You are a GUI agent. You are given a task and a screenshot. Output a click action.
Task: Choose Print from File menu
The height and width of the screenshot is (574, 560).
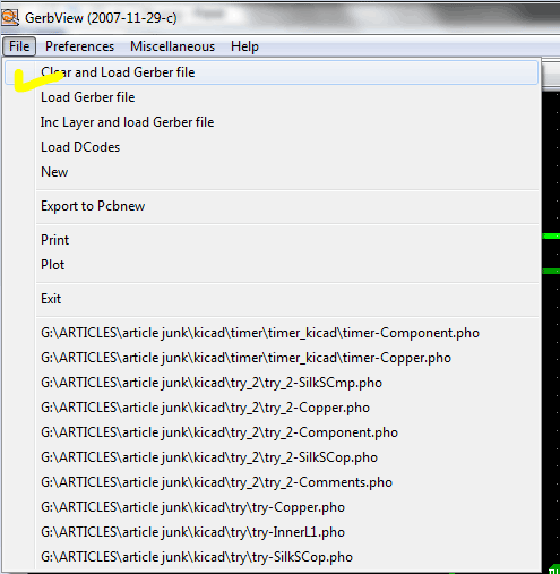pos(272,240)
